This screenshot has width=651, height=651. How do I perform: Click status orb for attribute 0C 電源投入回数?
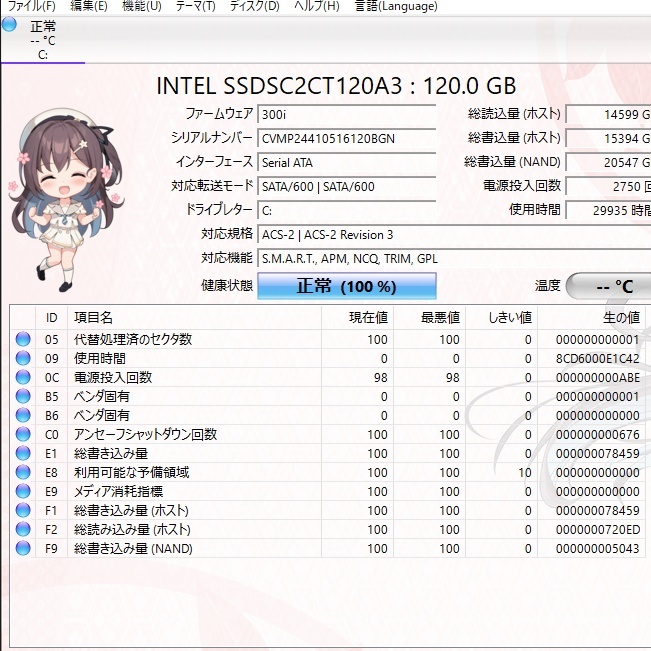tap(23, 377)
